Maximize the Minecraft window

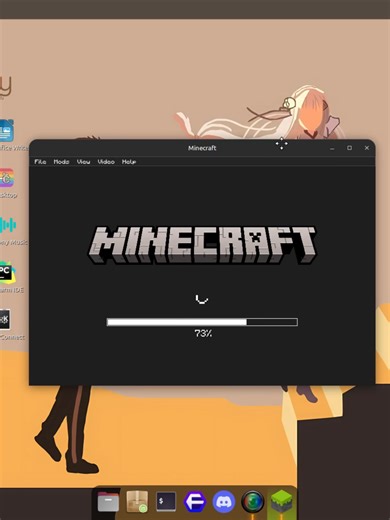tap(349, 148)
